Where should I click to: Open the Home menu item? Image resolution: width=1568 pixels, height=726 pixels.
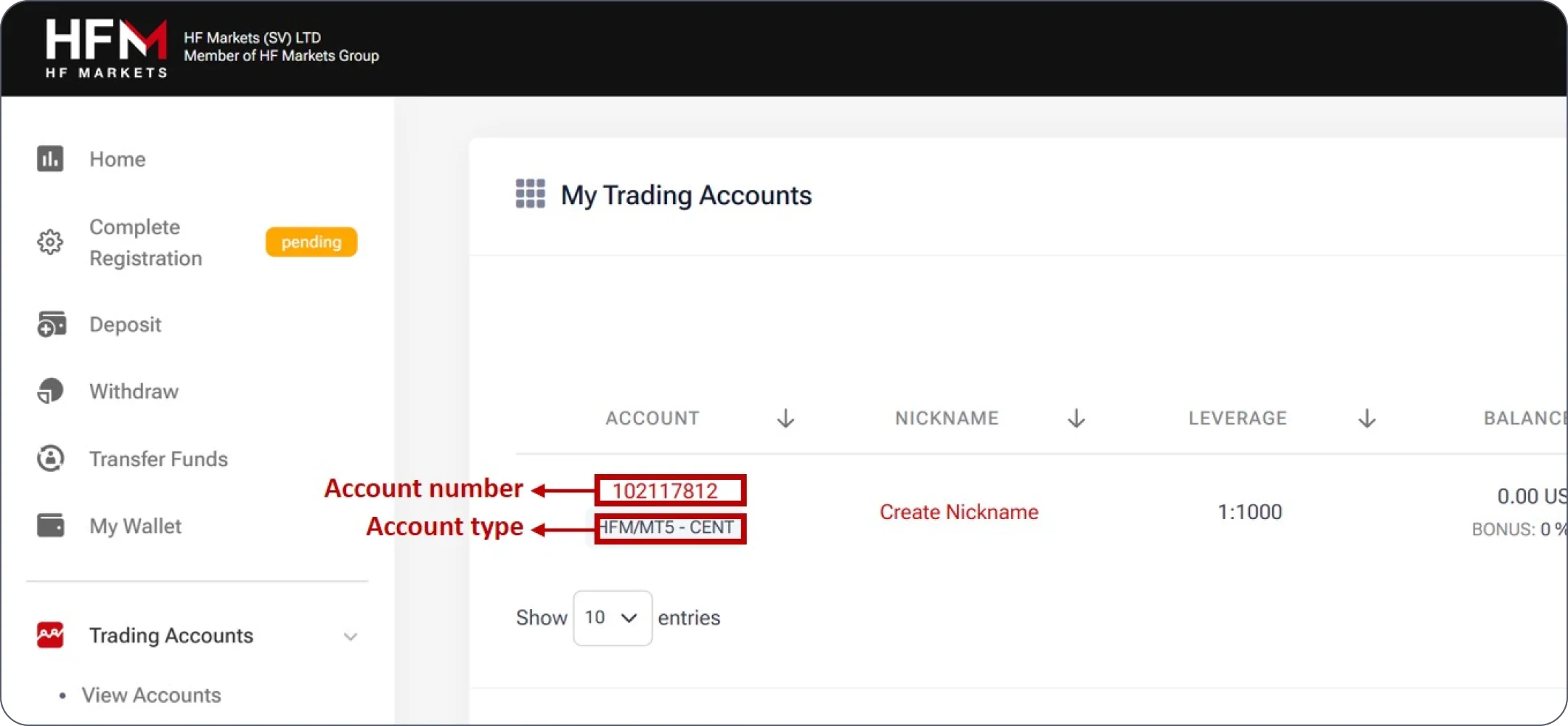pyautogui.click(x=118, y=159)
